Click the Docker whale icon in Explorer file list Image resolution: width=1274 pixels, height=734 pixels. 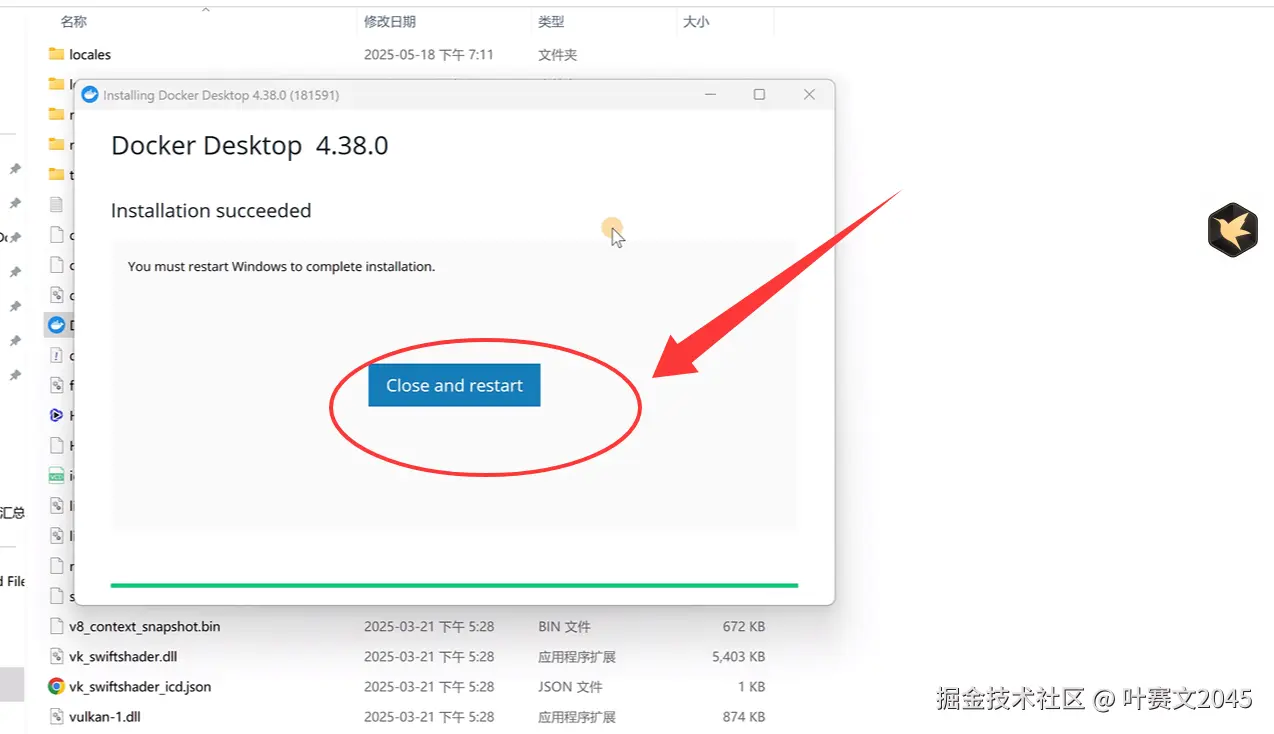point(56,325)
